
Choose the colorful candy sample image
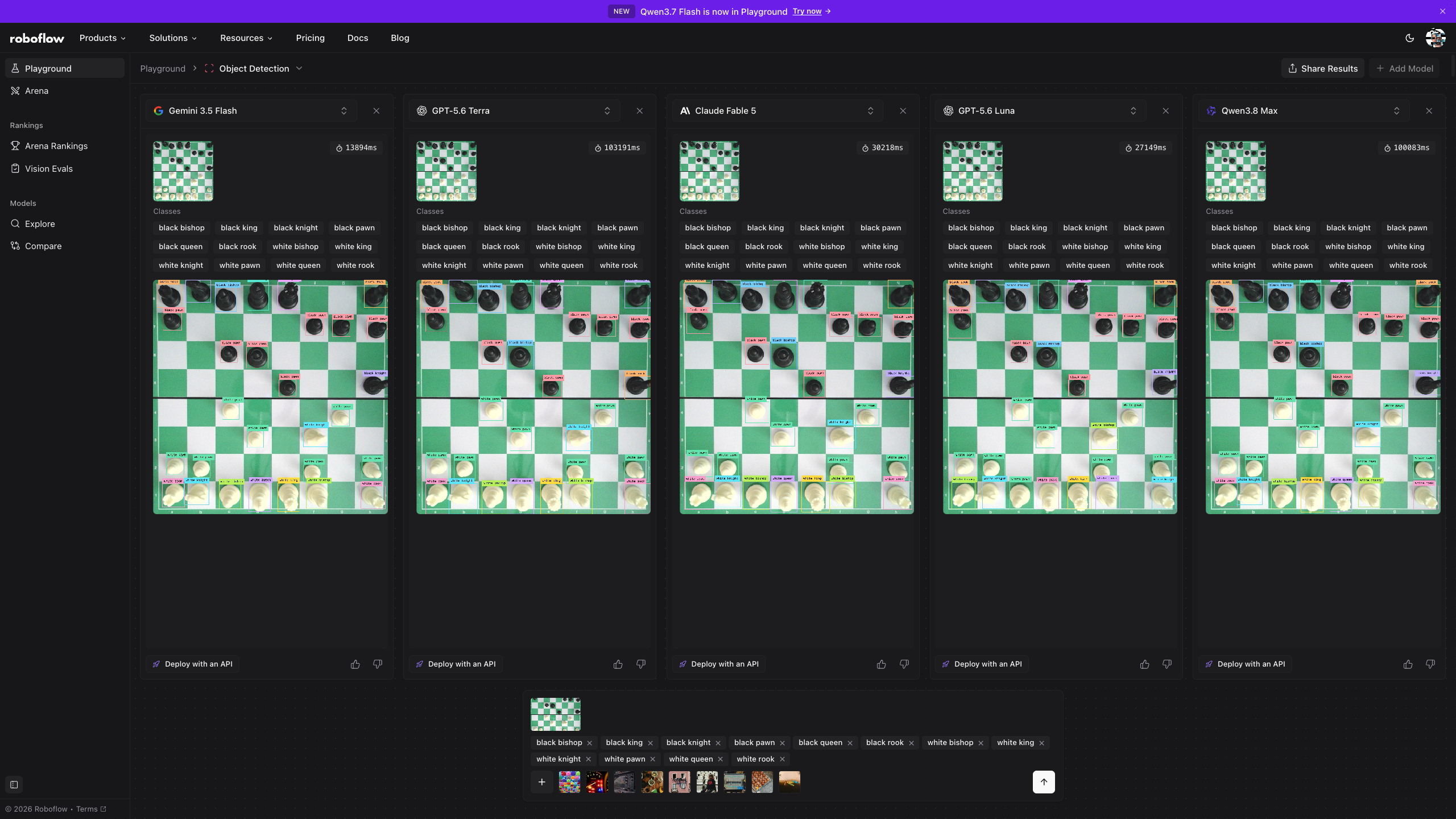click(x=569, y=782)
